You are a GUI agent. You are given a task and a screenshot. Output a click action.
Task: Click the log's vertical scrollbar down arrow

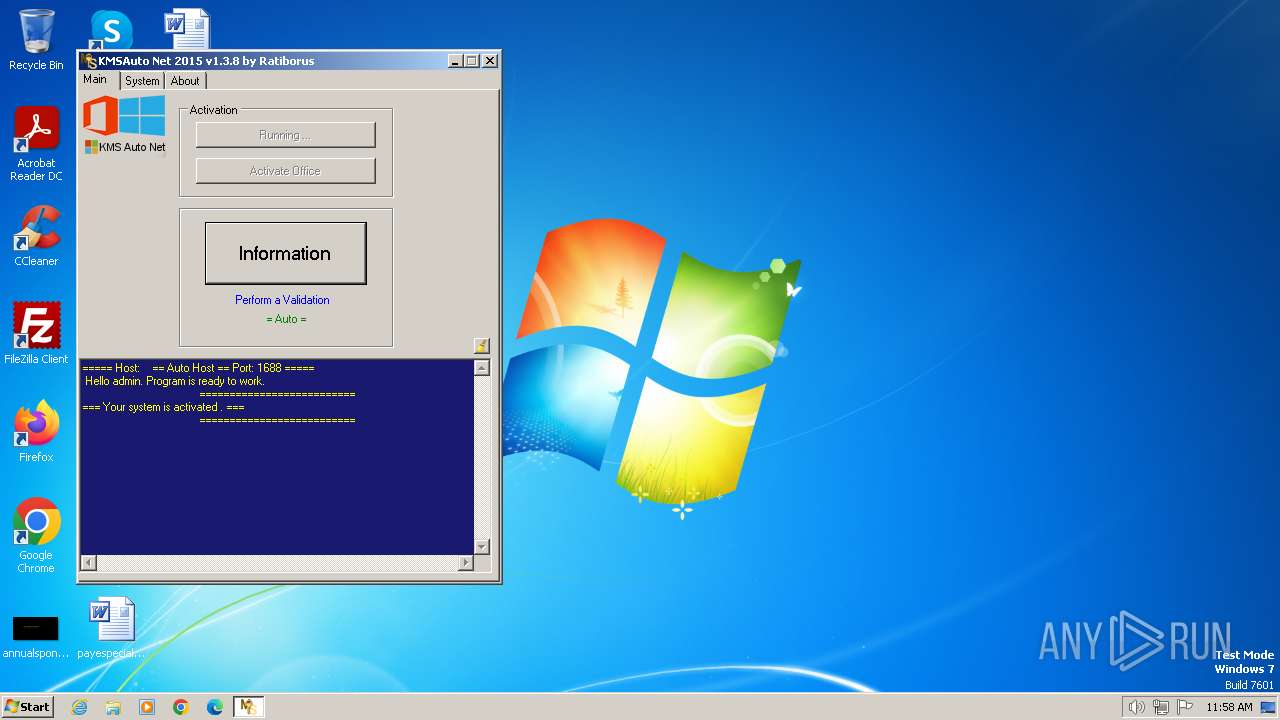482,546
